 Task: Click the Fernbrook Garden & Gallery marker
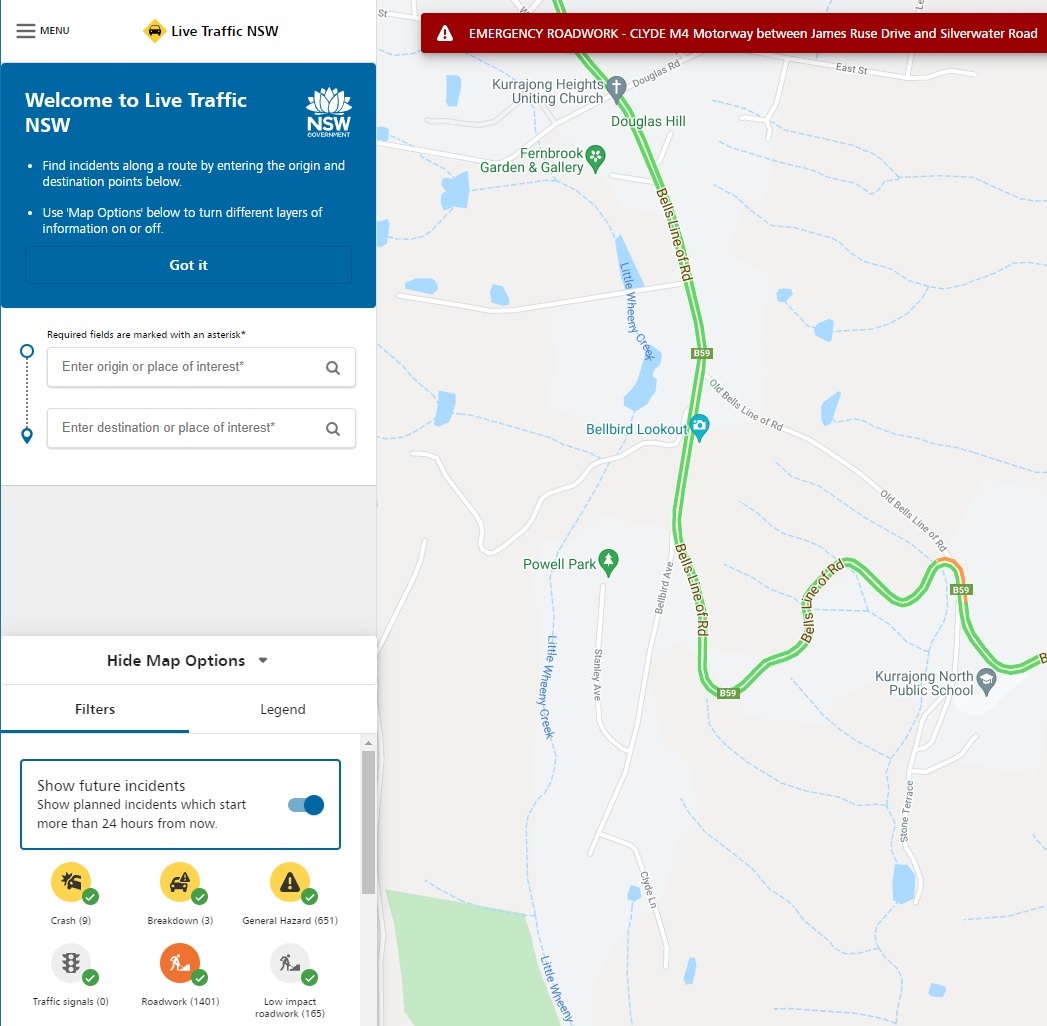click(595, 158)
